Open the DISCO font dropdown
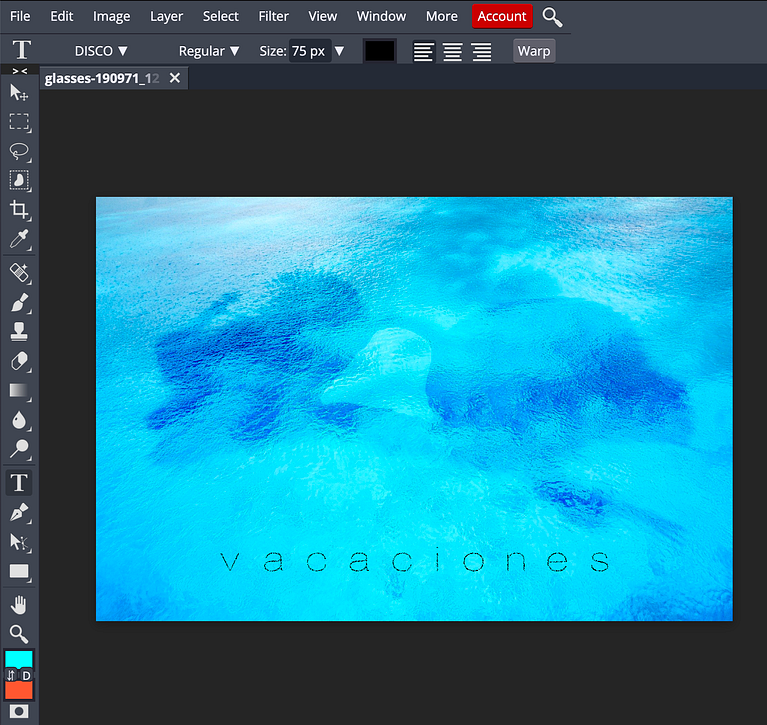The height and width of the screenshot is (725, 767). coord(101,51)
